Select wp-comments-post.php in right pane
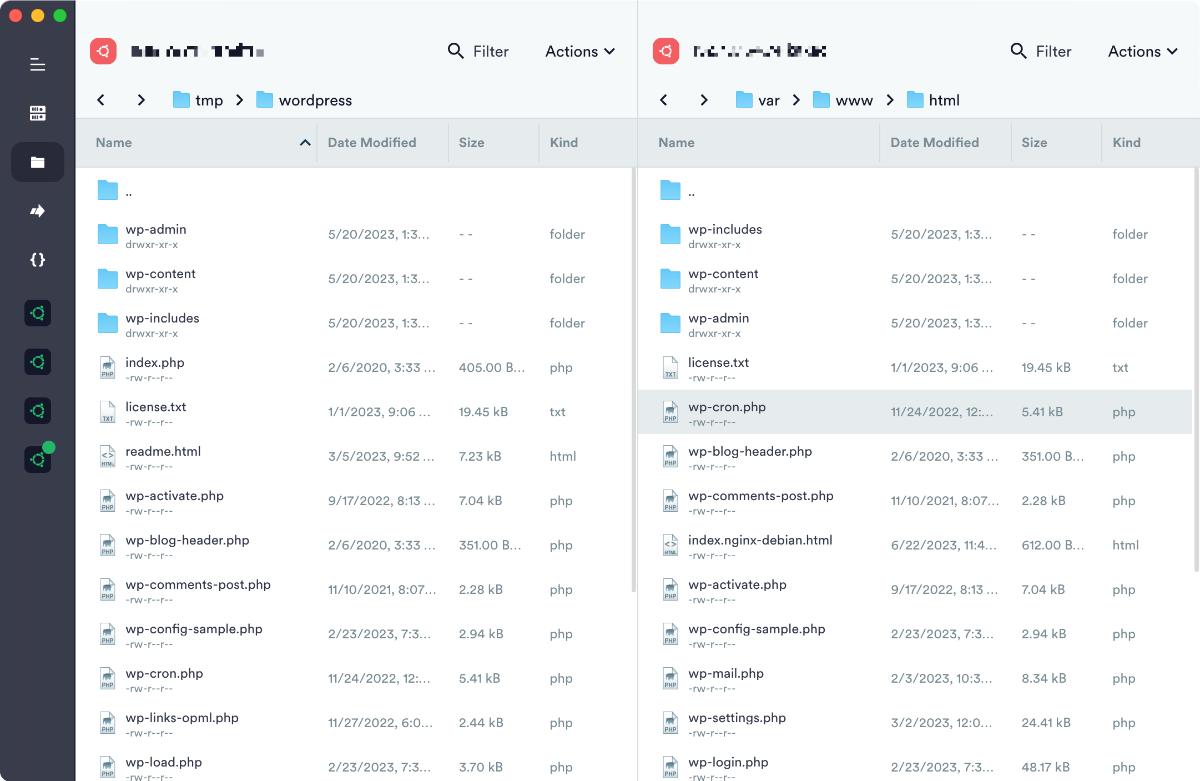Screen dimensions: 1200x781 (x=915, y=500)
